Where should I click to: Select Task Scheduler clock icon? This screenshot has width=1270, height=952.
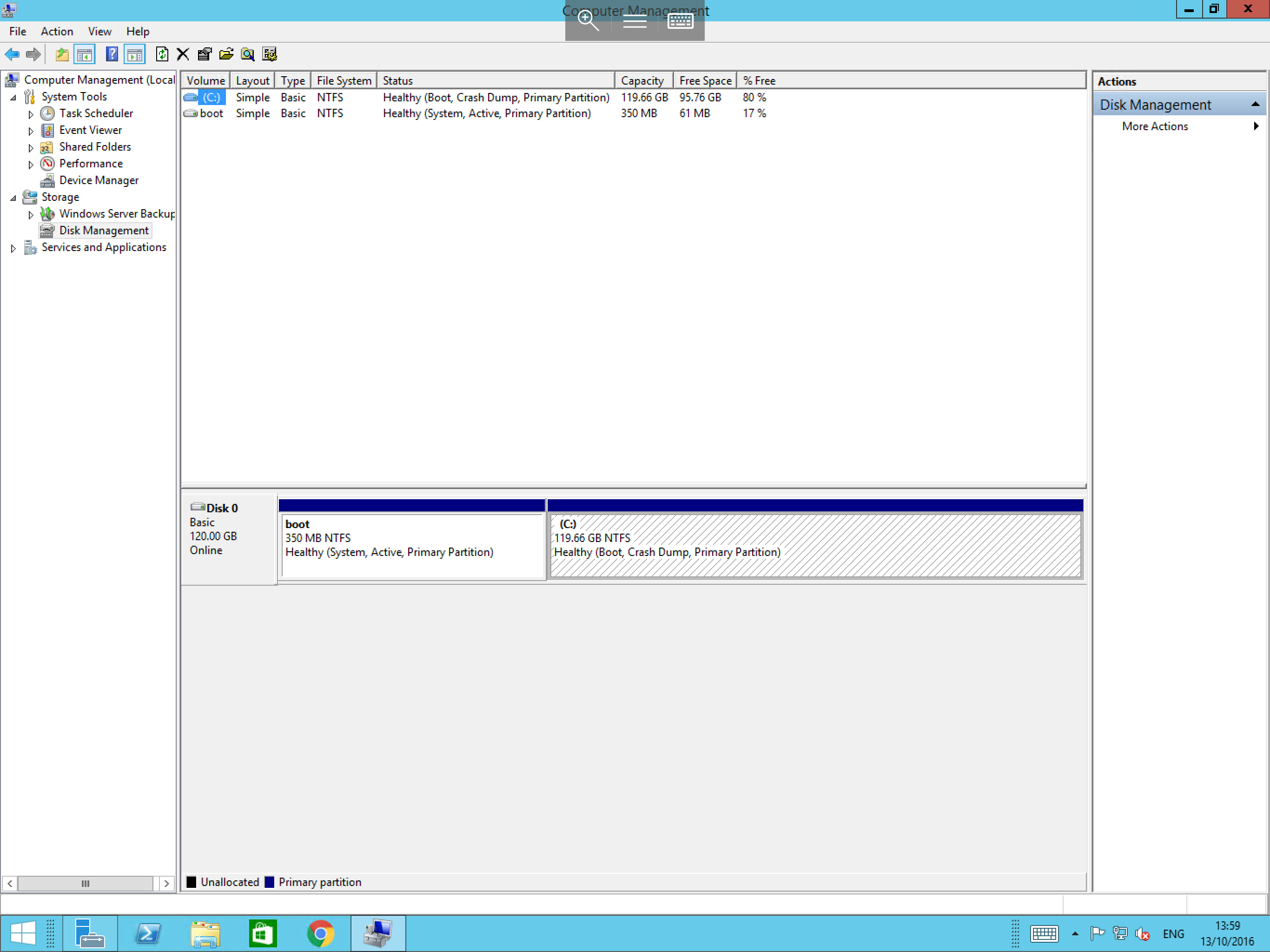tap(48, 114)
